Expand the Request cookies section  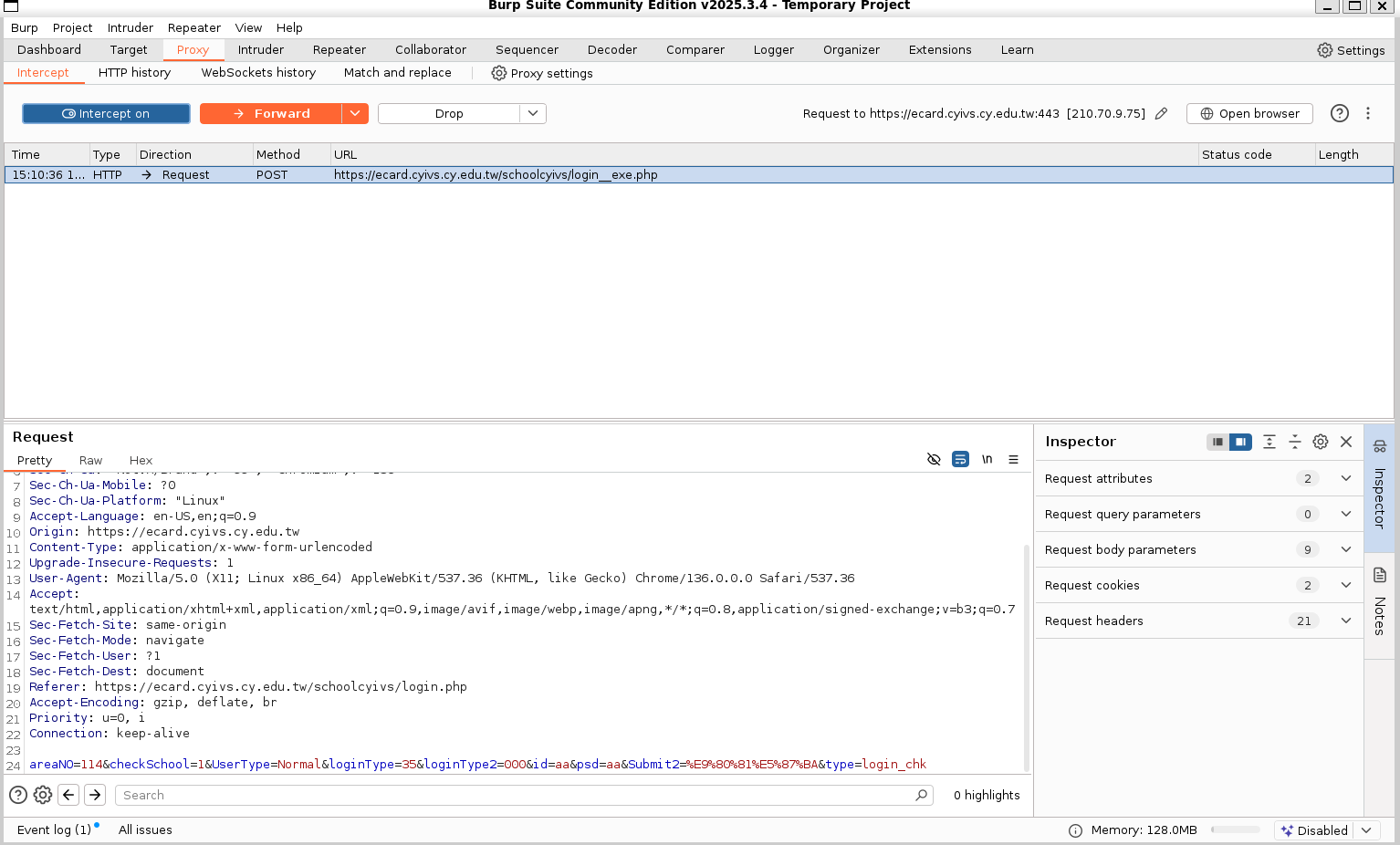coord(1199,585)
